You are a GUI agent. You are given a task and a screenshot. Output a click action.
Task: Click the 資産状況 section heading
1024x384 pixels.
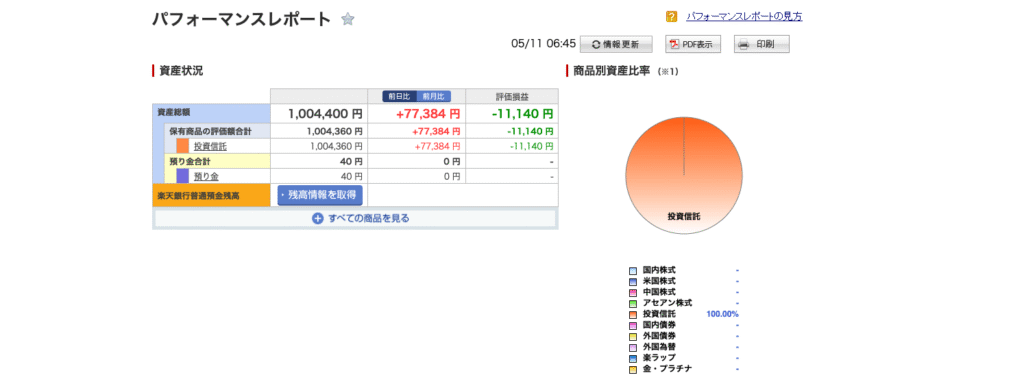[x=181, y=71]
